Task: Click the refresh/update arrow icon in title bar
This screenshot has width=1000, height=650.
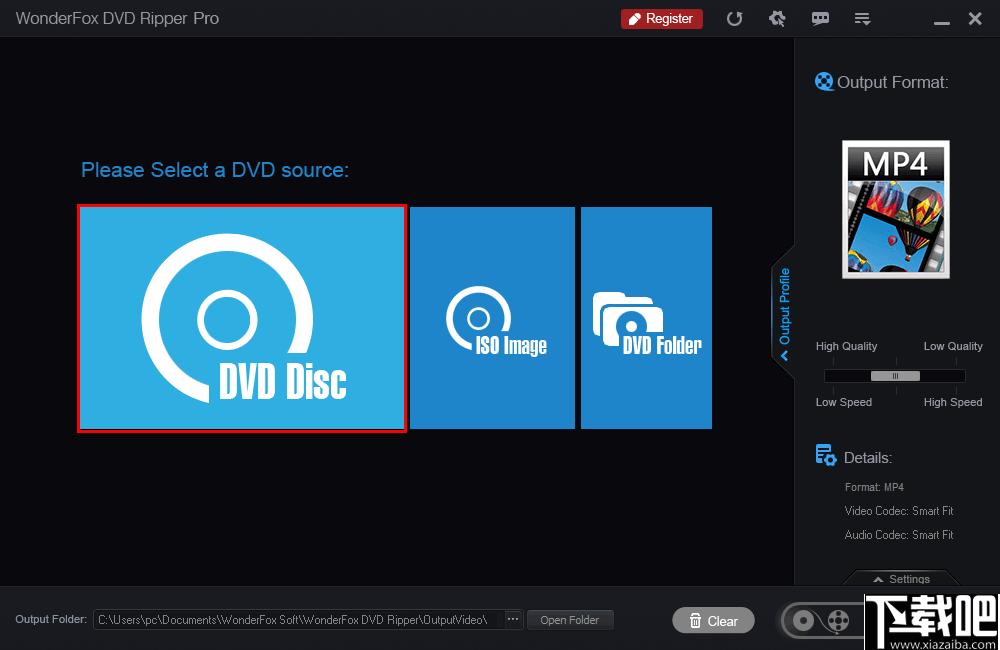Action: pos(735,18)
